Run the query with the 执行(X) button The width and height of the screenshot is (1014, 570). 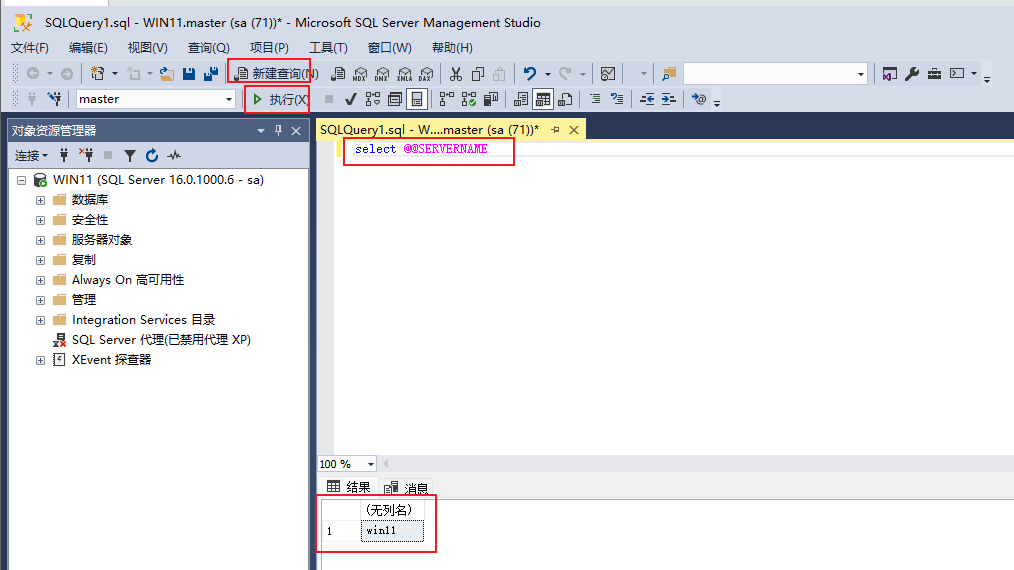pos(279,99)
